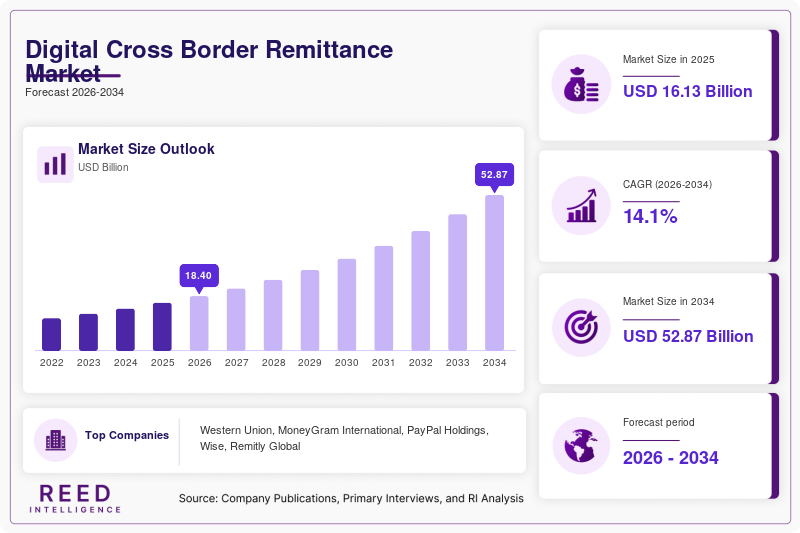Click the USD 52.87 Billion value
Image resolution: width=800 pixels, height=533 pixels.
pyautogui.click(x=688, y=337)
